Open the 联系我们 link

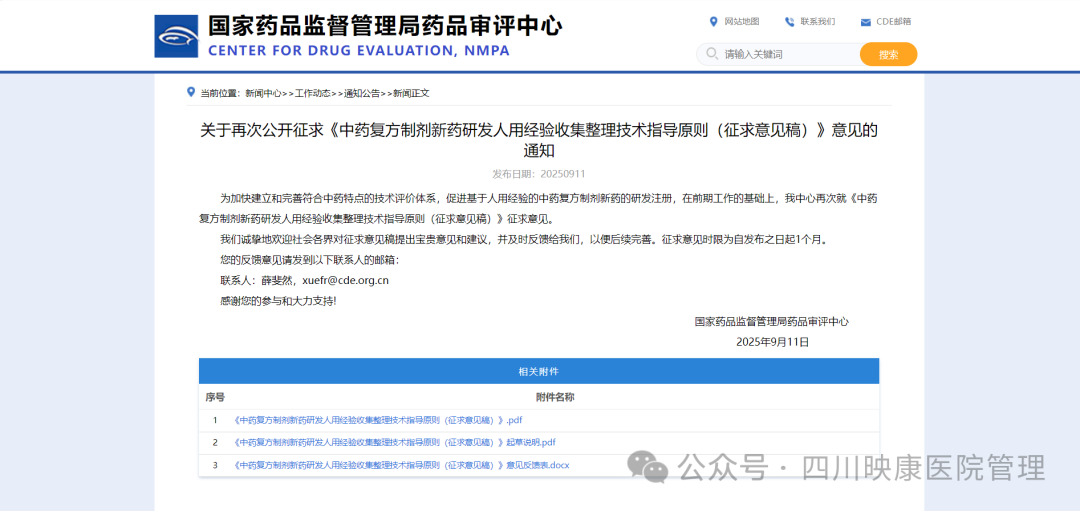[x=818, y=21]
